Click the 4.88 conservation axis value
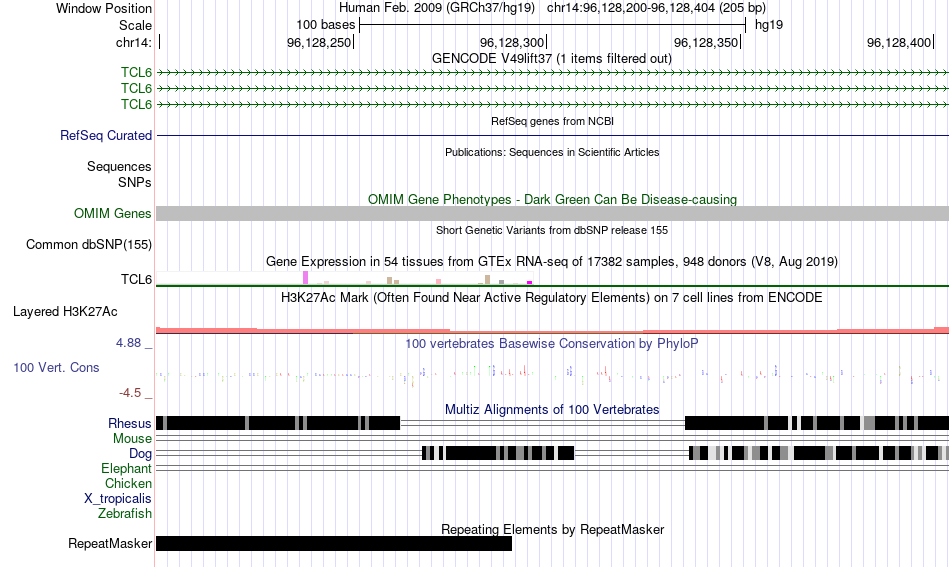 tap(128, 343)
